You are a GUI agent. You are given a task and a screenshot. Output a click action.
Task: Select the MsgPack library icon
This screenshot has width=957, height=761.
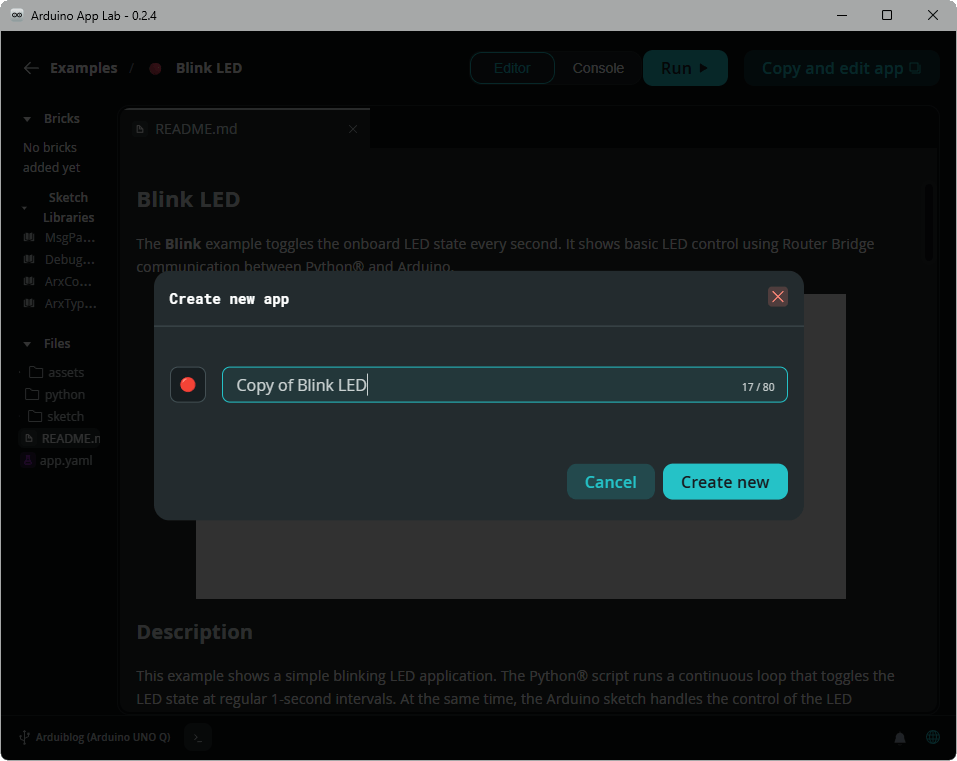[x=29, y=238]
